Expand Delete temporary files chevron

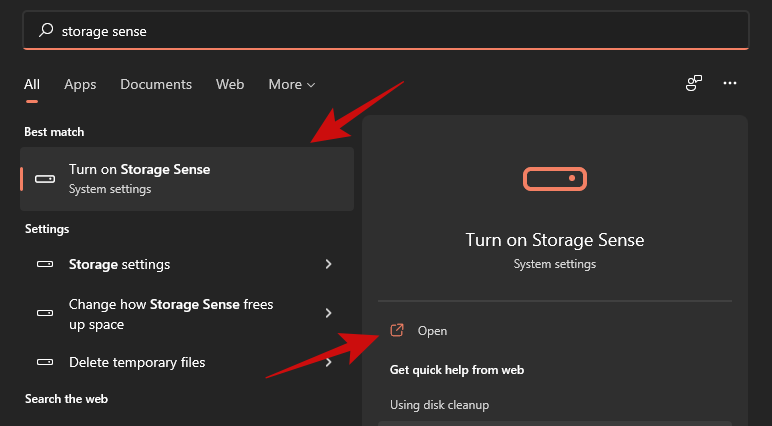tap(328, 362)
